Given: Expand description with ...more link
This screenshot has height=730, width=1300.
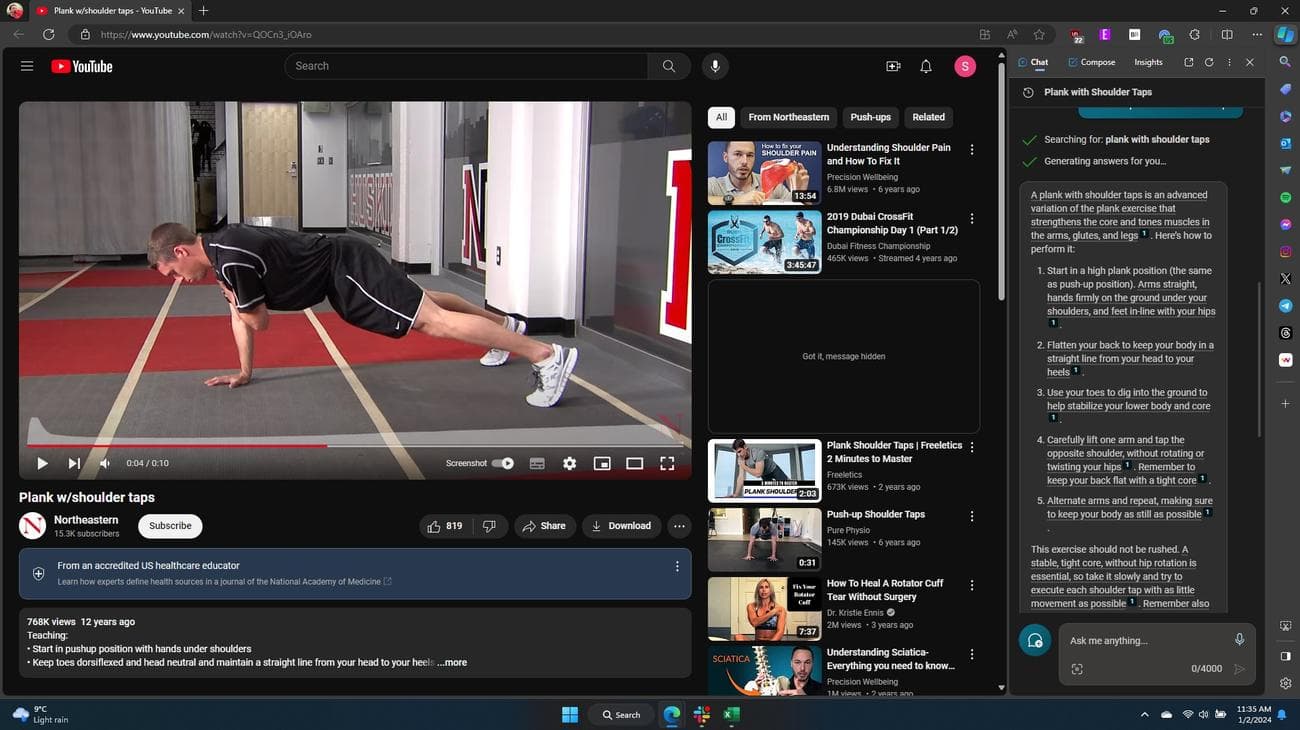Looking at the screenshot, I should (x=453, y=662).
